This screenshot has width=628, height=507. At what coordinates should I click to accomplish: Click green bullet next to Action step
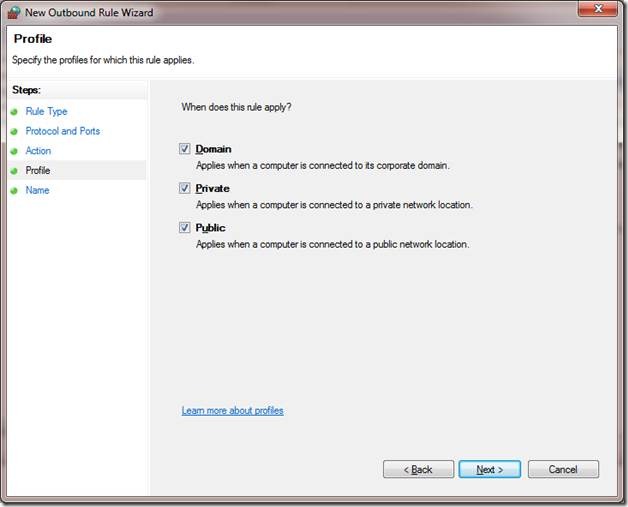tap(14, 151)
